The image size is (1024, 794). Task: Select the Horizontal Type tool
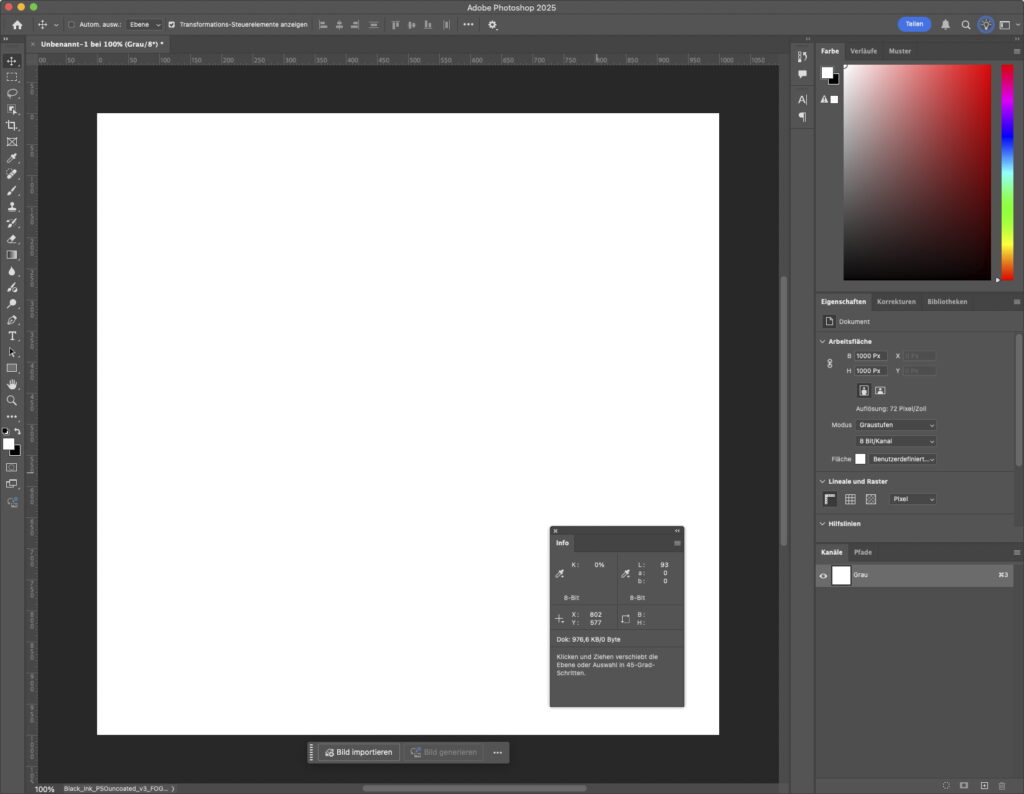(x=12, y=336)
